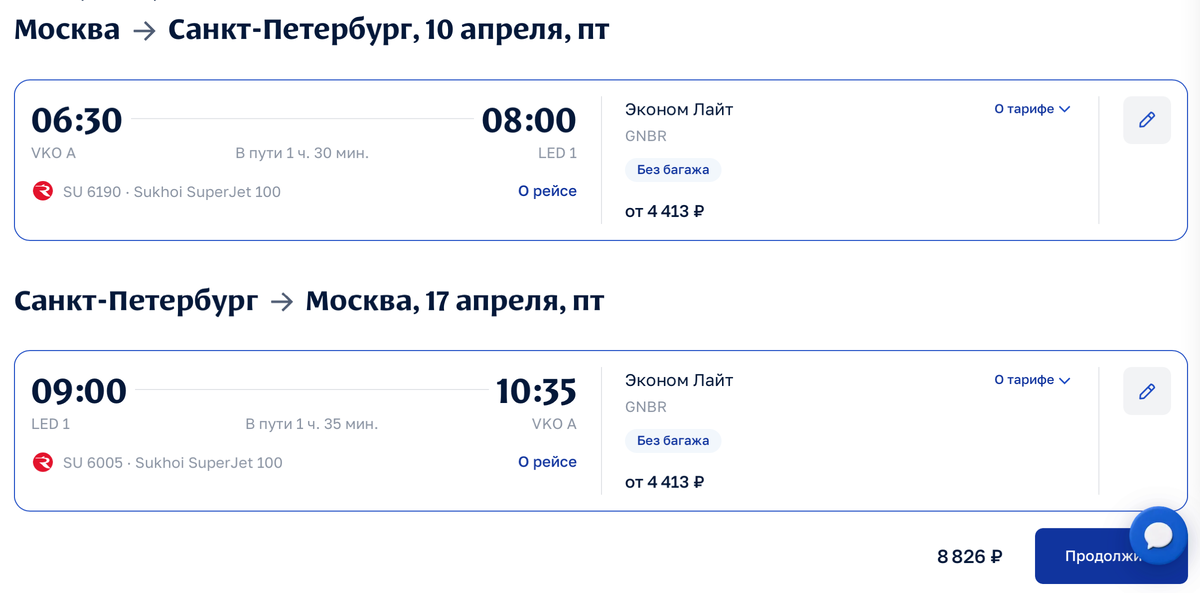
Task: Expand О тарифе for the 06:30 flight
Action: [x=1032, y=109]
